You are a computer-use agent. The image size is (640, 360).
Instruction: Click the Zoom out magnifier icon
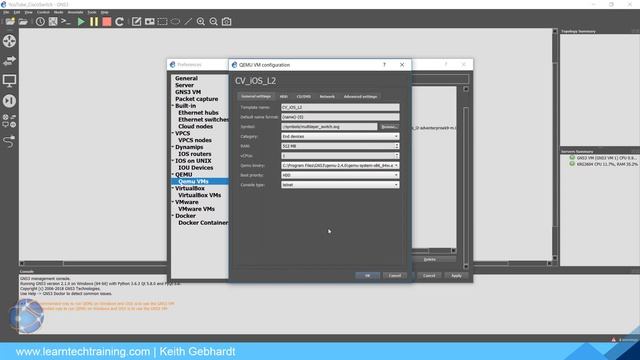pos(213,22)
